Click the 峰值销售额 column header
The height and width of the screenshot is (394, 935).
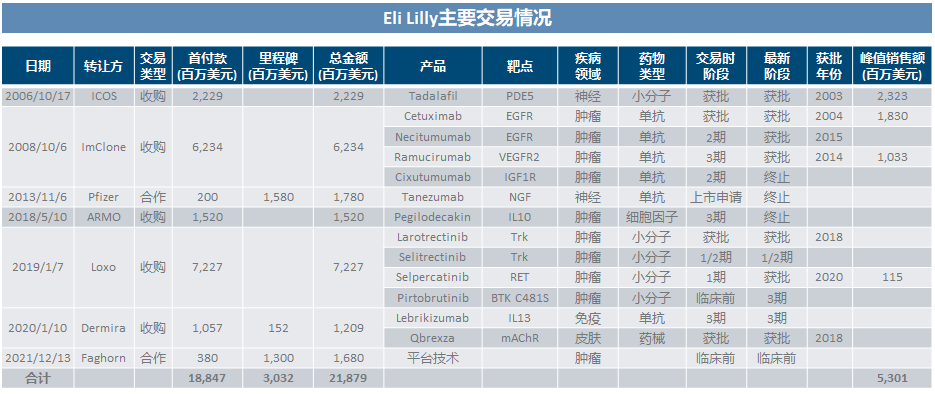click(892, 66)
